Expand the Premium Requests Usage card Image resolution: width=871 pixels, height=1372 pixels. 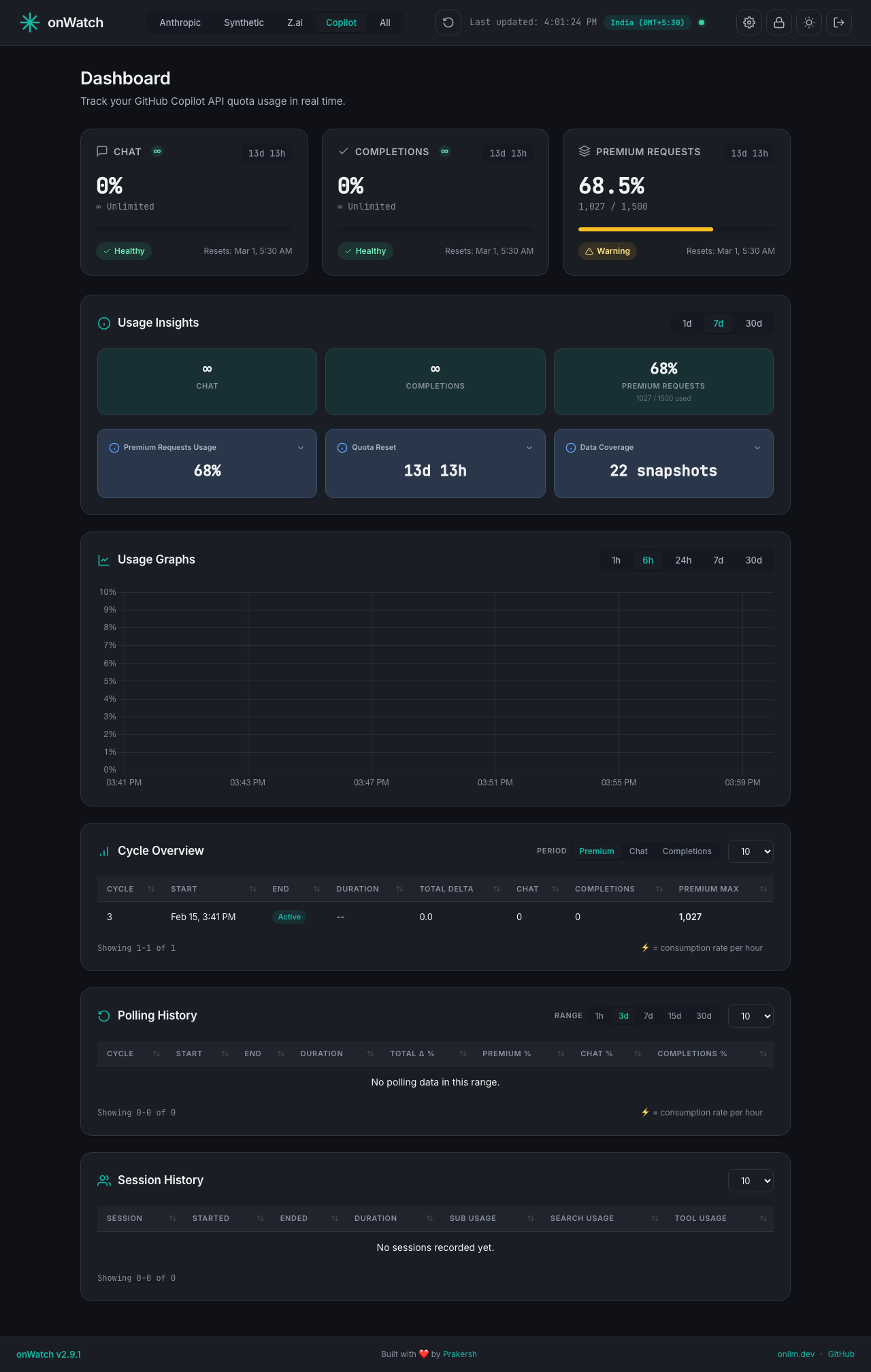point(301,448)
